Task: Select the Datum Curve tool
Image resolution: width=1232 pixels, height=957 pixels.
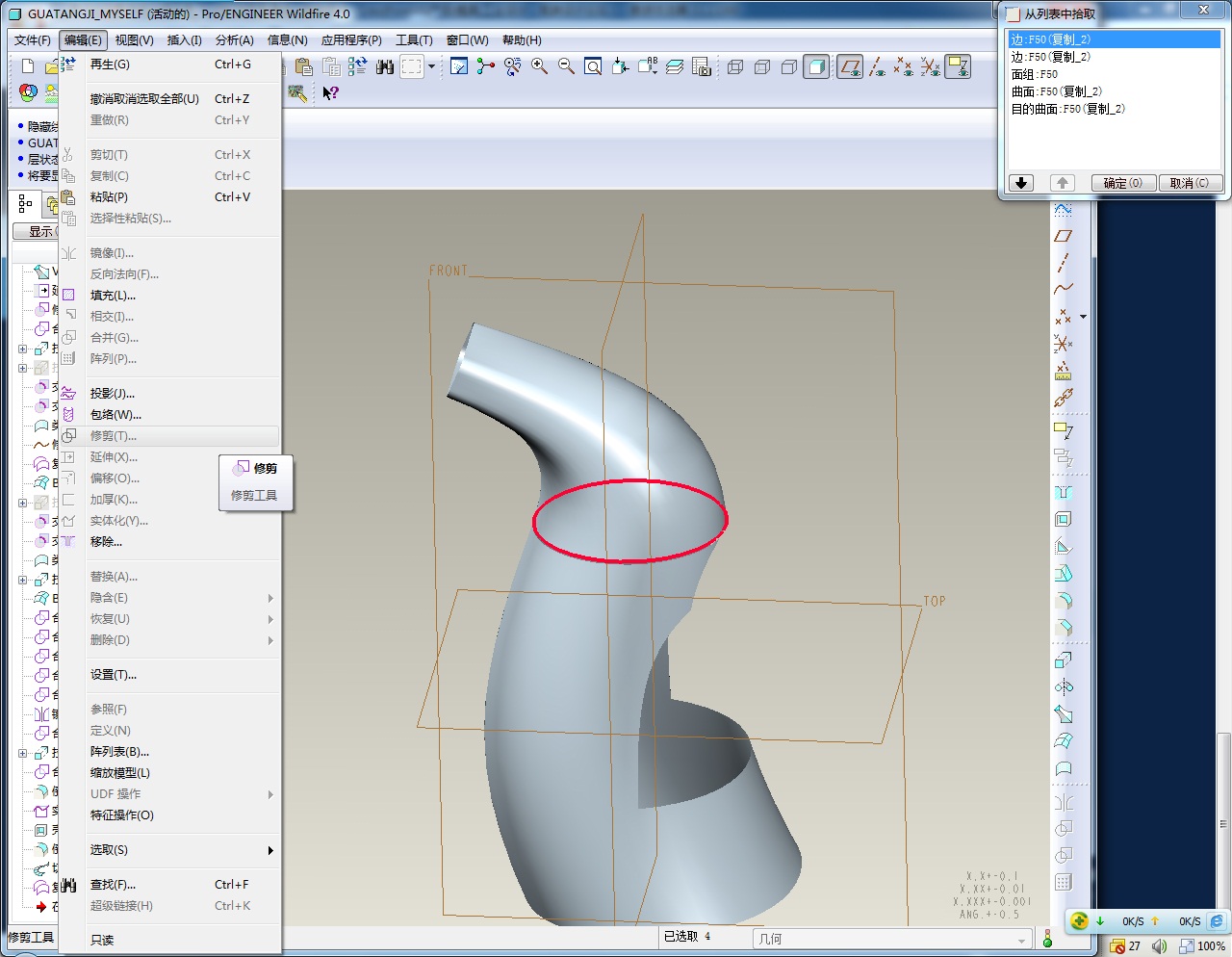Action: coord(1064,289)
